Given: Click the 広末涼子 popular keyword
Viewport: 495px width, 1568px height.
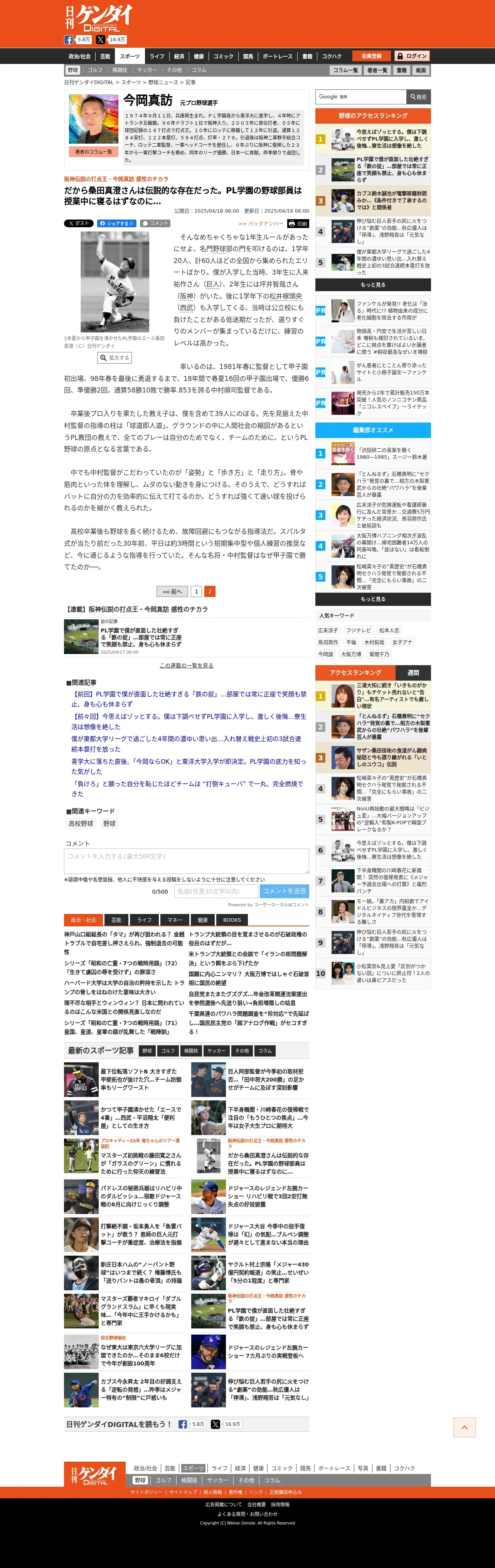Looking at the screenshot, I should pos(327,631).
